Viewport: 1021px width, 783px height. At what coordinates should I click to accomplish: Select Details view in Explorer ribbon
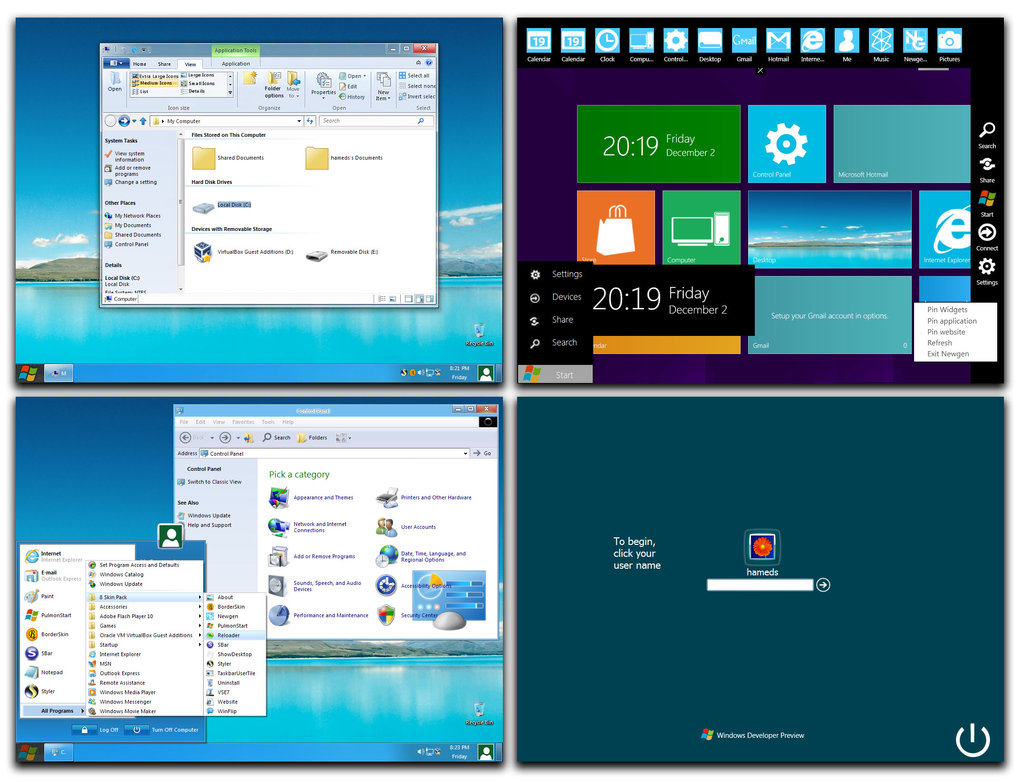[x=193, y=91]
